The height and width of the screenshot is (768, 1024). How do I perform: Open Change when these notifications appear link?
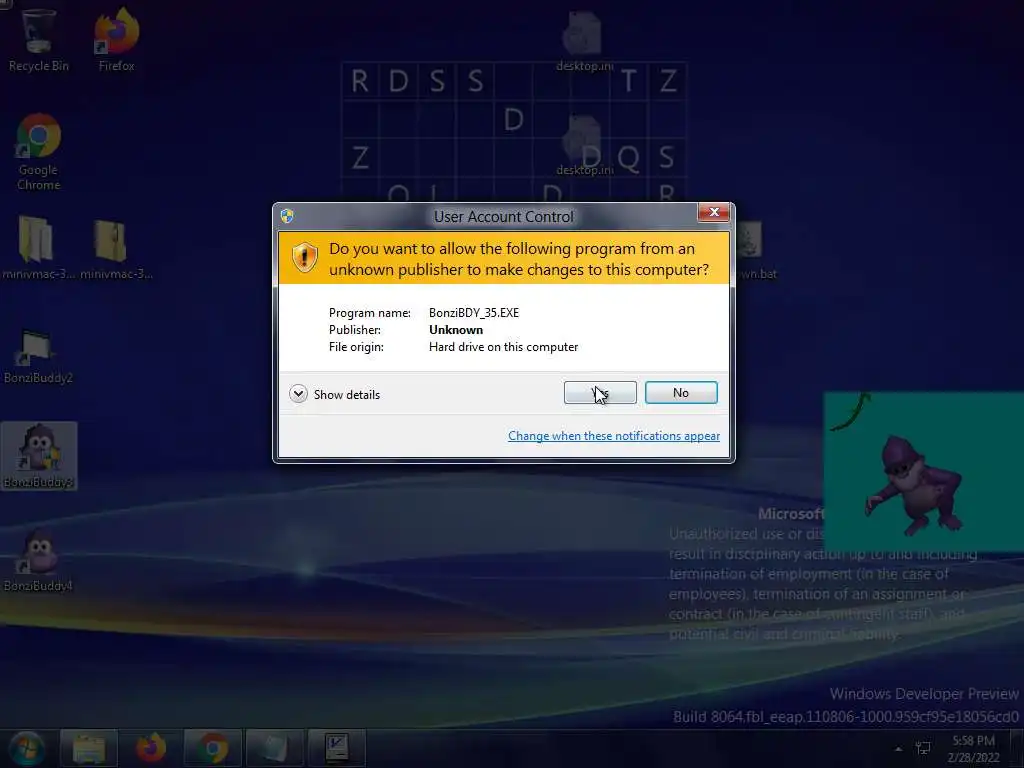(614, 436)
